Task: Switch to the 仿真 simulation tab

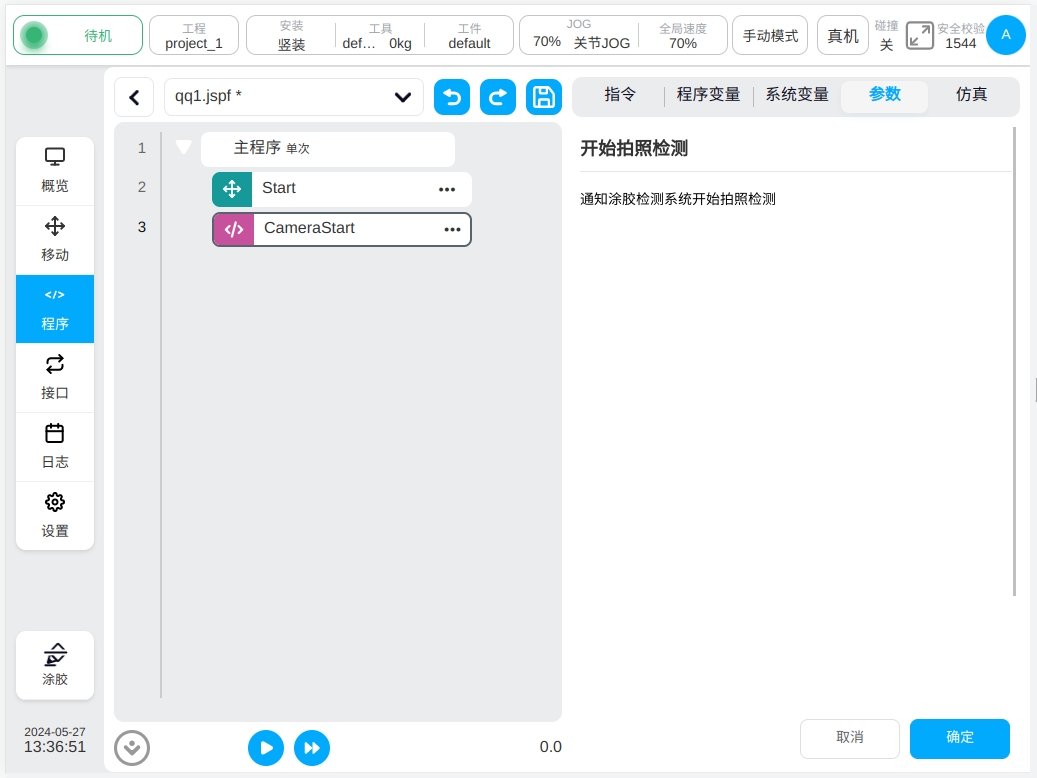Action: pyautogui.click(x=971, y=95)
